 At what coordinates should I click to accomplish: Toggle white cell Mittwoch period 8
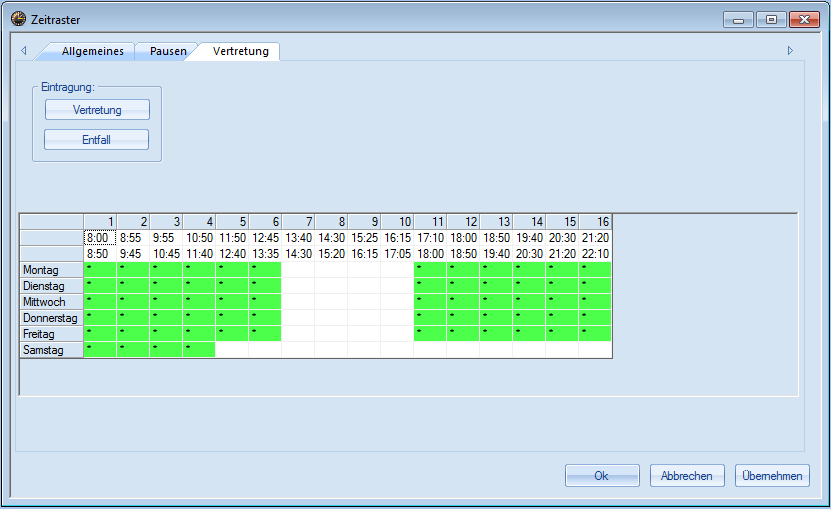(x=331, y=302)
